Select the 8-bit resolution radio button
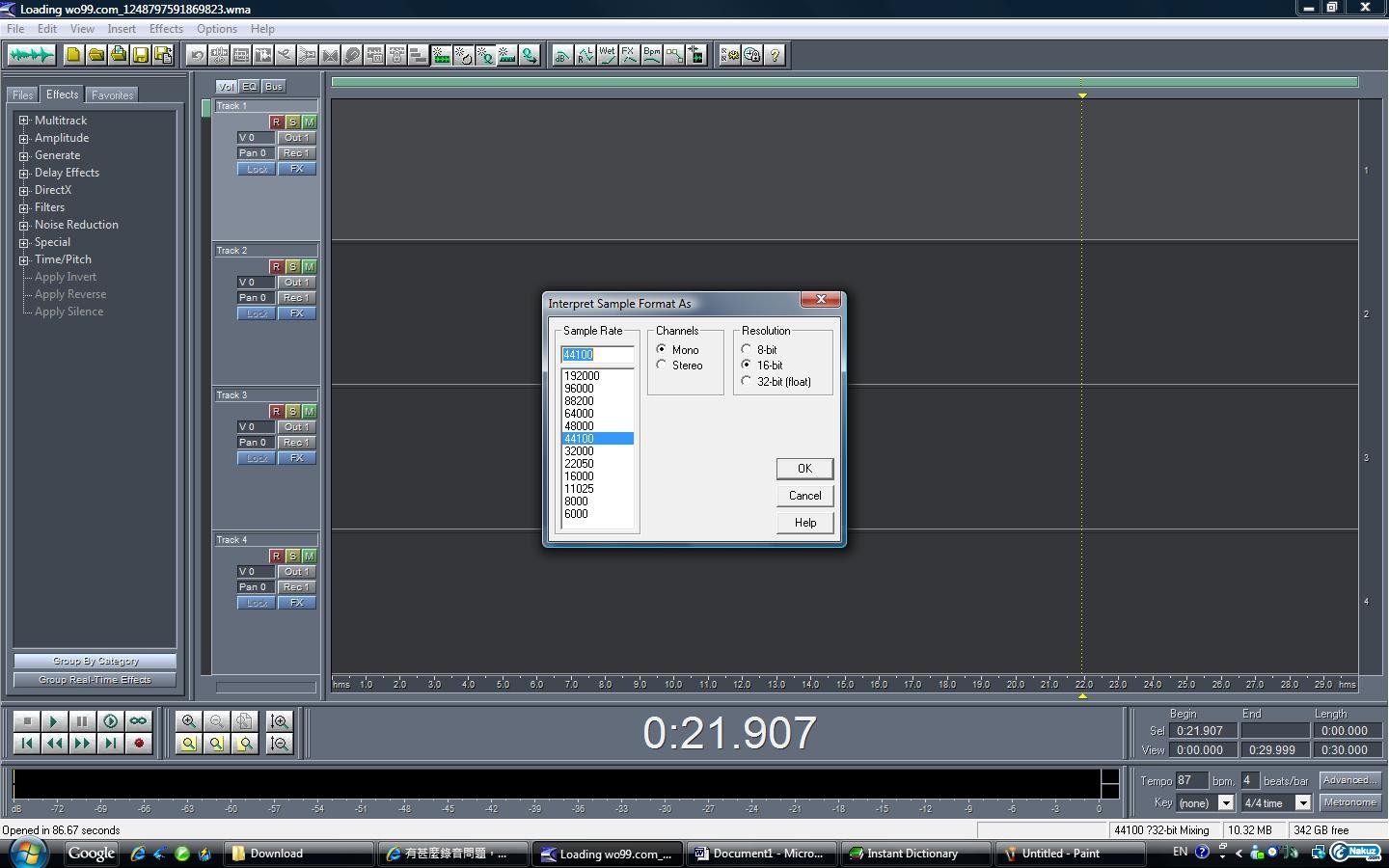The height and width of the screenshot is (868, 1389). (747, 349)
